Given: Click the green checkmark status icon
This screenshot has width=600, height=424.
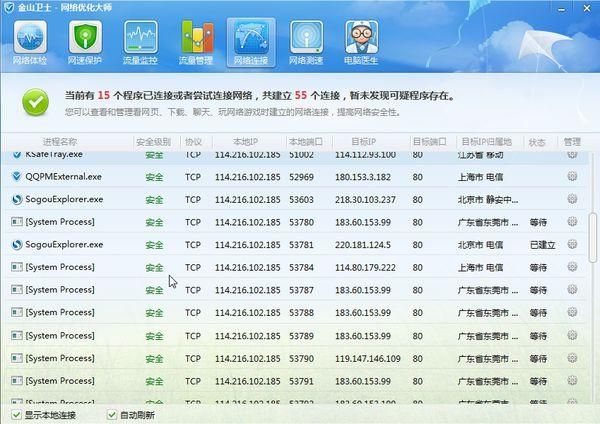Looking at the screenshot, I should point(36,102).
